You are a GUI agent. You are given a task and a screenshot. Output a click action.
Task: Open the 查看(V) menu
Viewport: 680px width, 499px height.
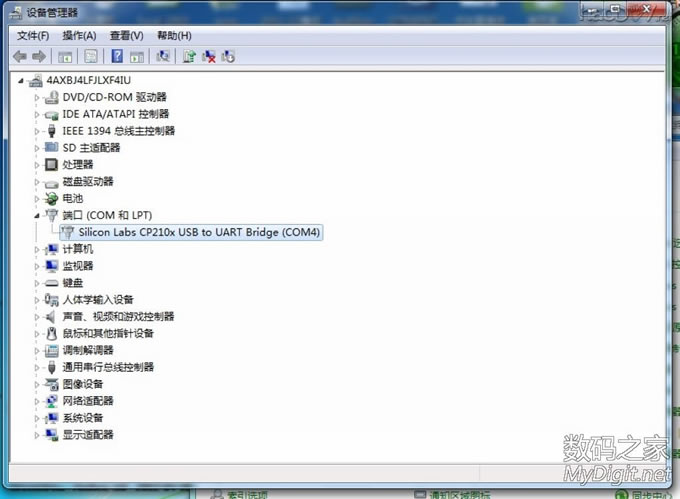click(x=126, y=36)
